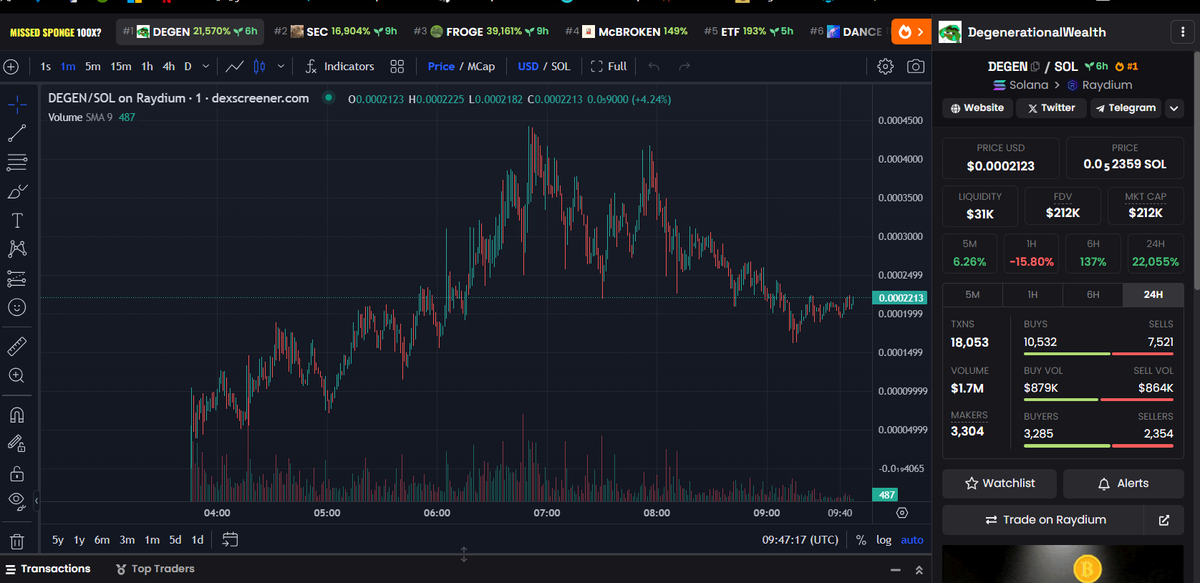Expand chart style dropdown arrow
This screenshot has width=1200, height=583.
coord(281,66)
